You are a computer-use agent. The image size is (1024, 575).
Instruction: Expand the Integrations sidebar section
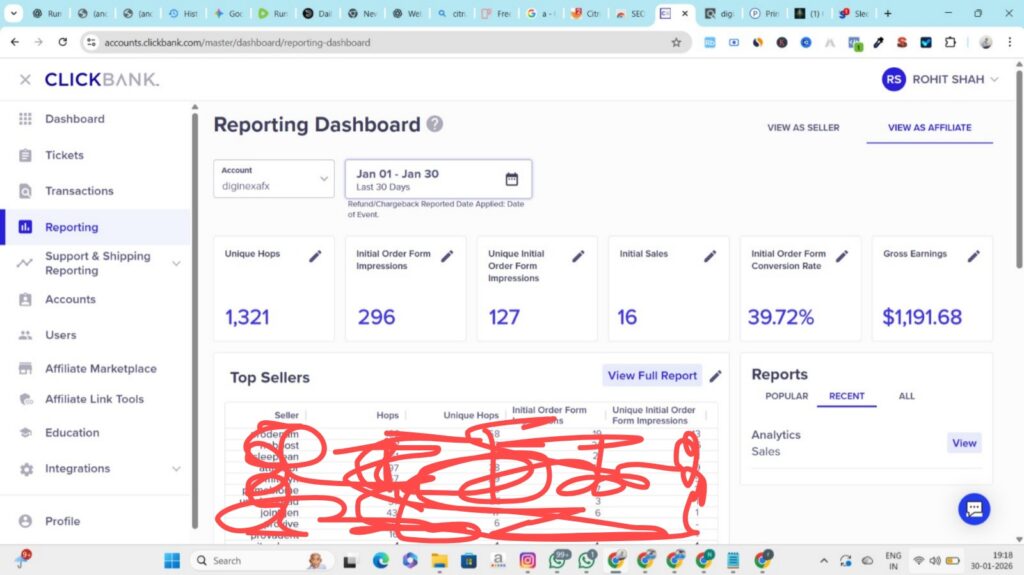[x=176, y=468]
